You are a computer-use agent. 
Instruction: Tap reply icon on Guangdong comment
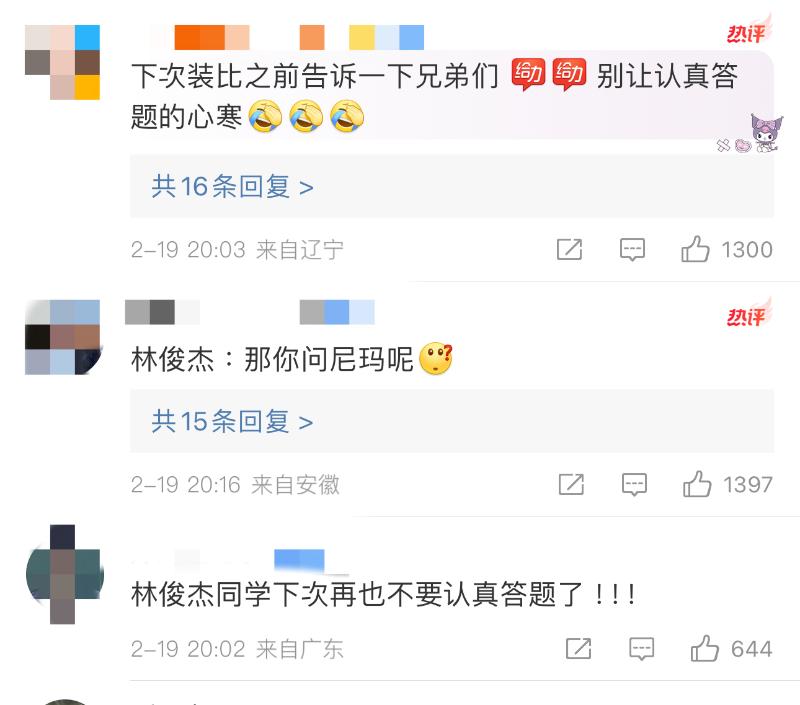(x=641, y=649)
